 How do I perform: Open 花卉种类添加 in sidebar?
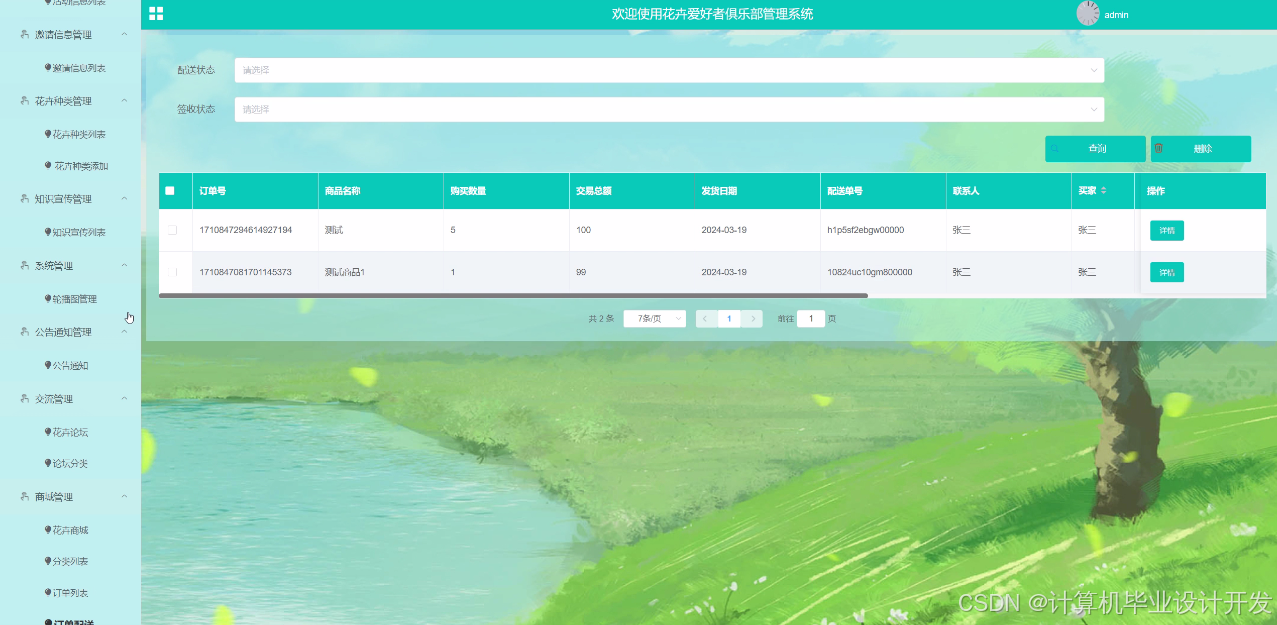click(81, 166)
